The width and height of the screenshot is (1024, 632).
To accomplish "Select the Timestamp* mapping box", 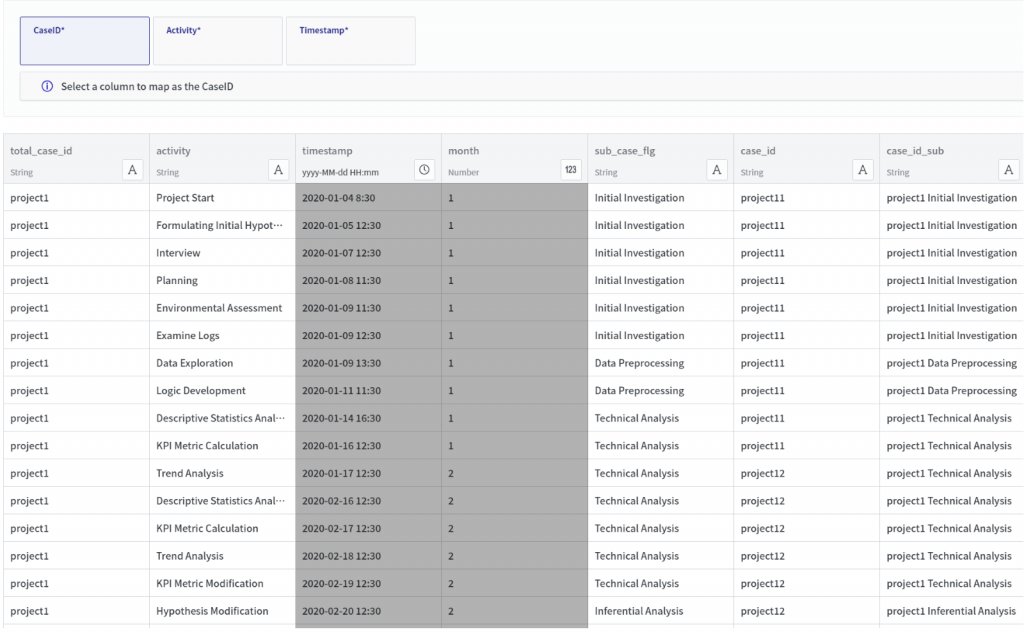I will (350, 41).
